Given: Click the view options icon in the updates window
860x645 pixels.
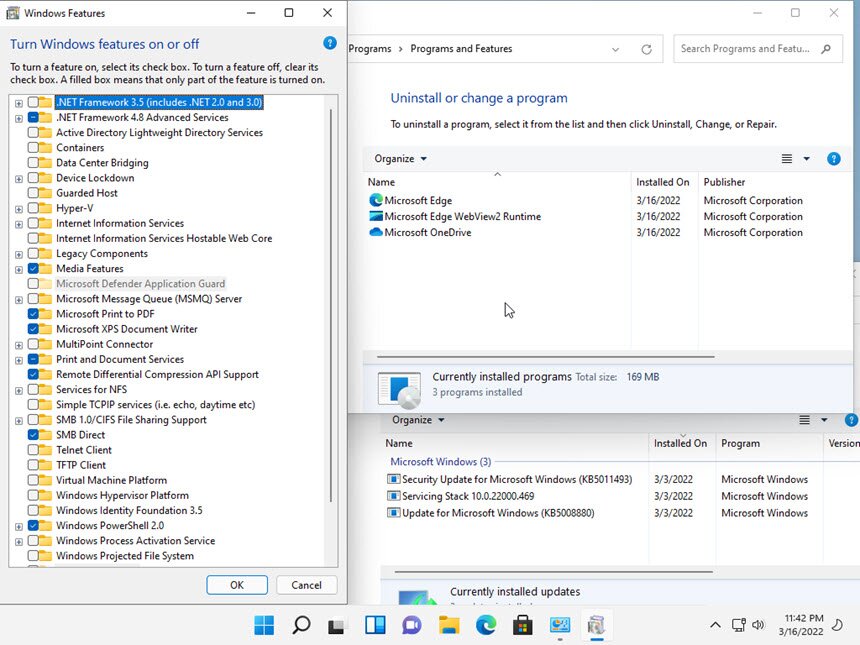Looking at the screenshot, I should coord(804,420).
